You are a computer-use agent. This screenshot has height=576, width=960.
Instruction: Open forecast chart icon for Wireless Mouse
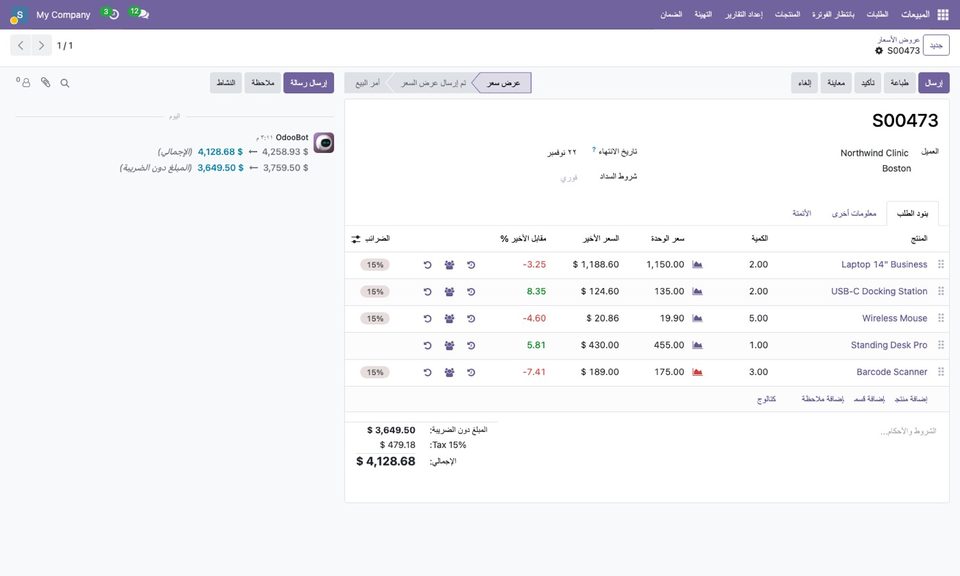tap(697, 318)
